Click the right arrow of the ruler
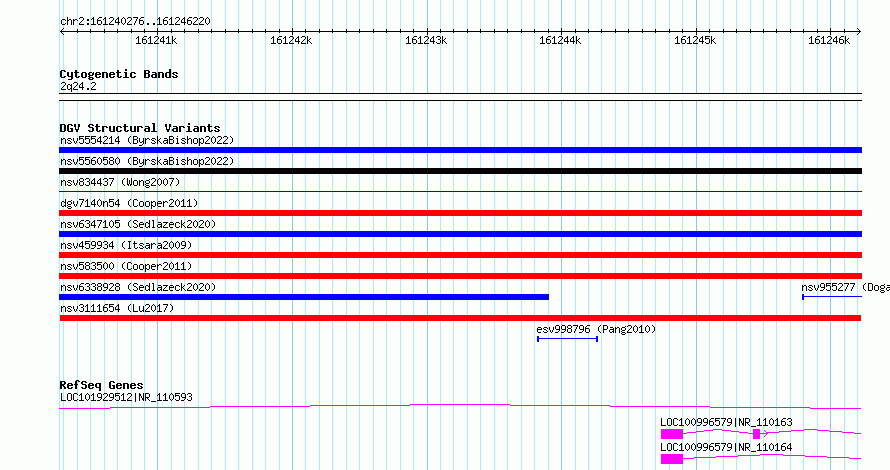Viewport: 890px width, 470px height. pos(859,32)
